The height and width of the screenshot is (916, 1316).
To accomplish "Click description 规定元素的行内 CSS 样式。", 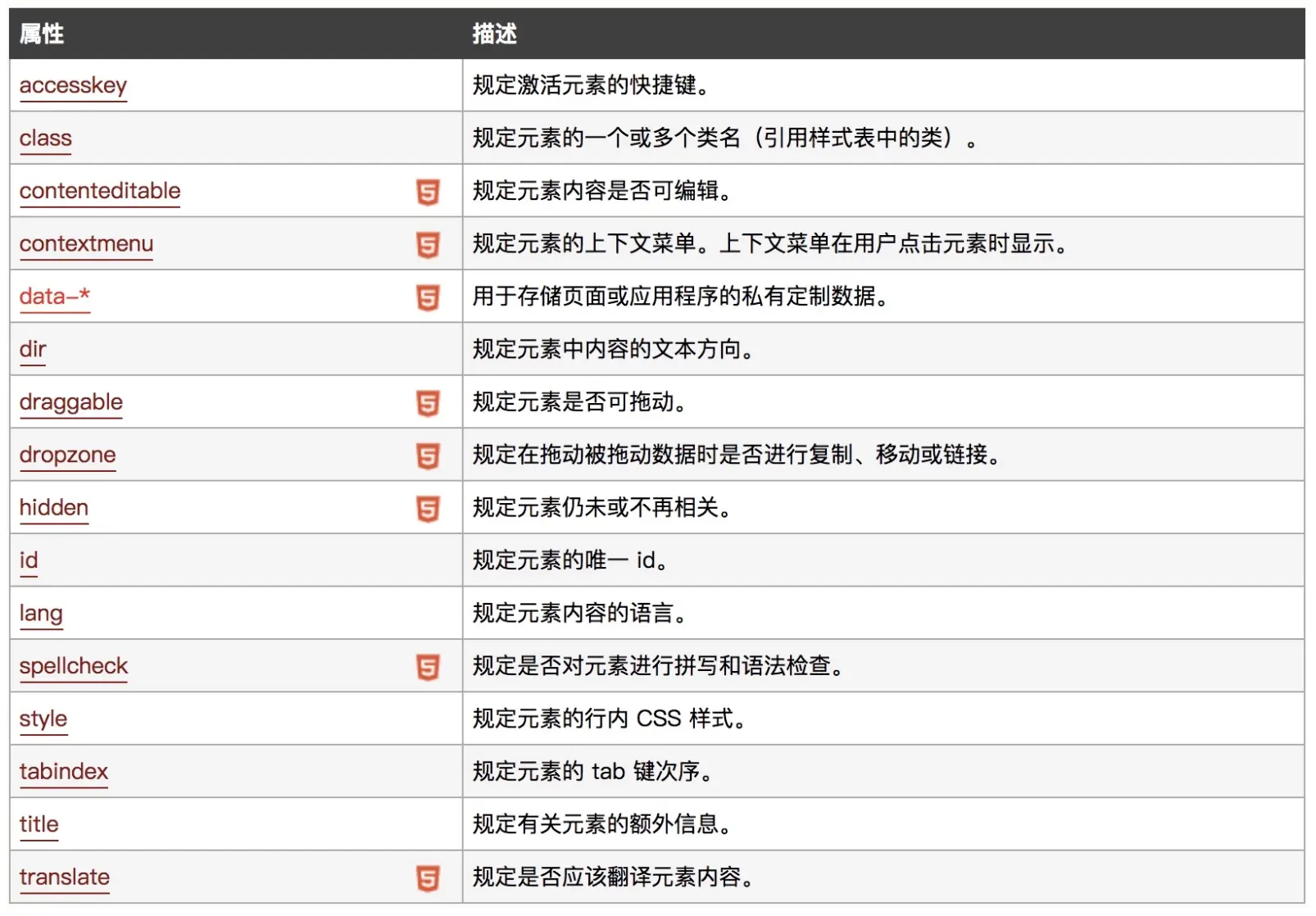I will (610, 719).
